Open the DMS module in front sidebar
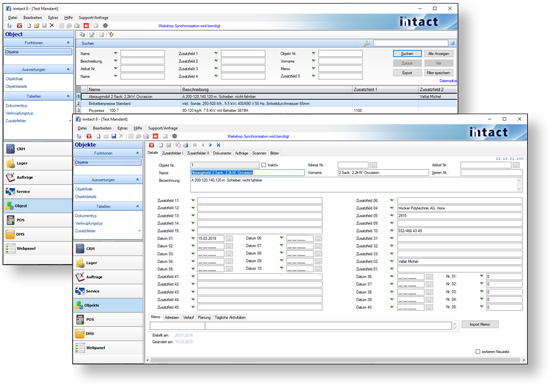 click(108, 334)
